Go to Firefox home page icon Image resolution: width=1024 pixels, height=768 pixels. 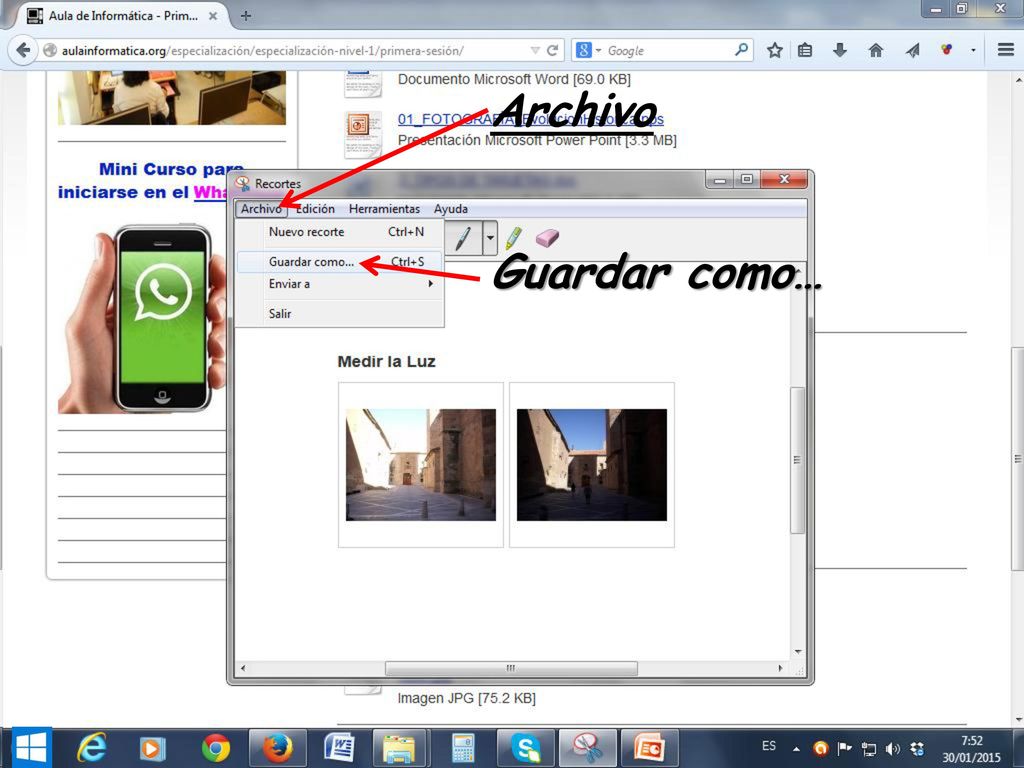[876, 50]
